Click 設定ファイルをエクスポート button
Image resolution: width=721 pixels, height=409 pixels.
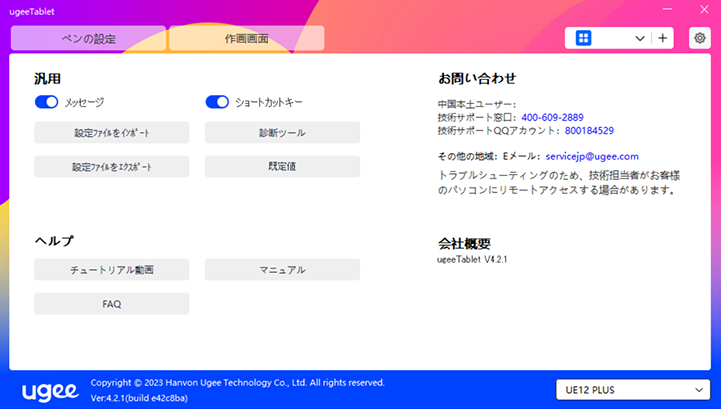click(111, 167)
